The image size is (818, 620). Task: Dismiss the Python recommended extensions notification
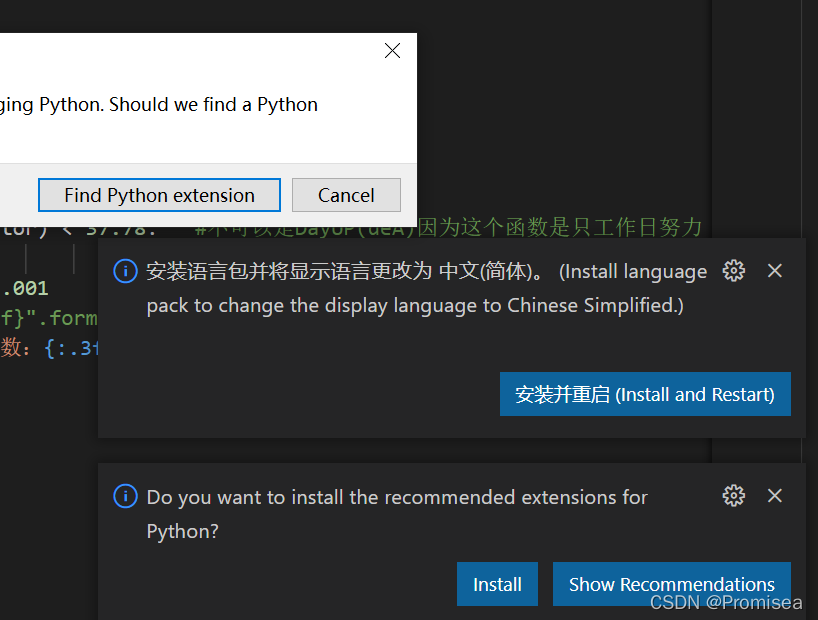pyautogui.click(x=775, y=496)
